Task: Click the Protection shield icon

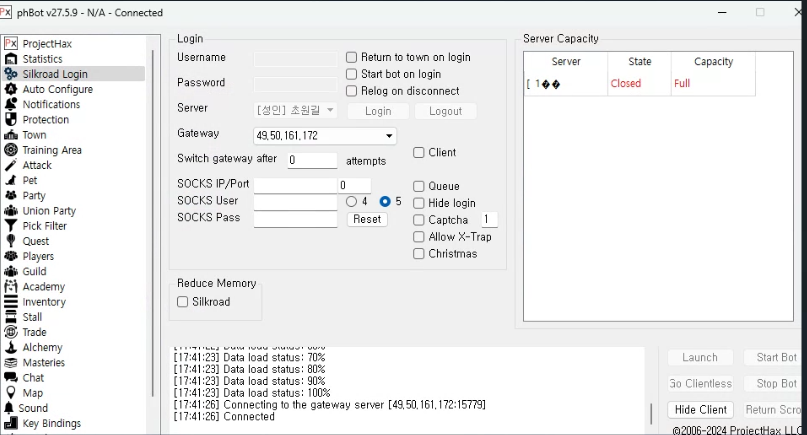Action: pyautogui.click(x=11, y=119)
